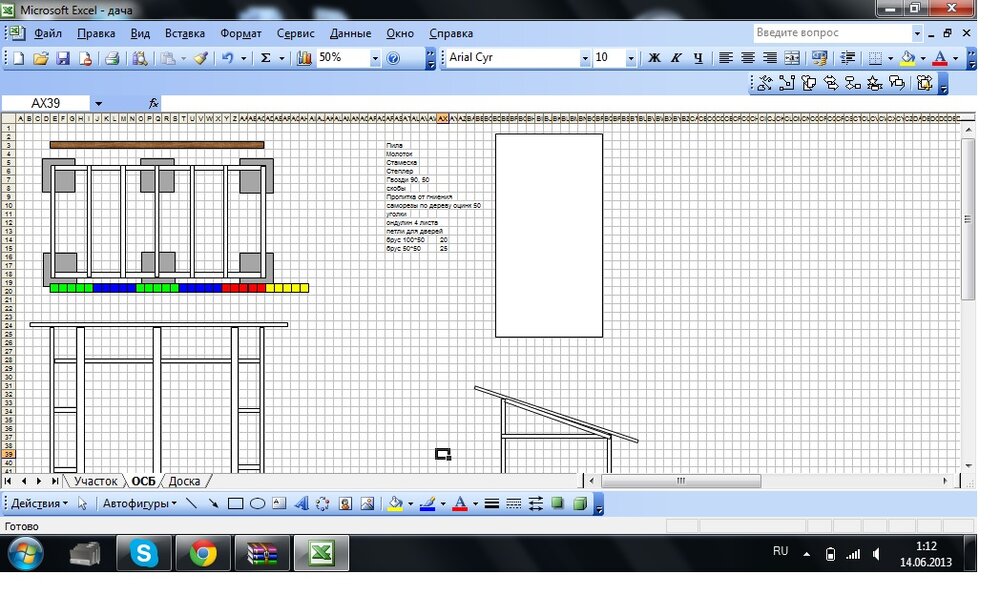Go to first sheet tab arrow
Screen dimensions: 1000x595
(x=8, y=481)
